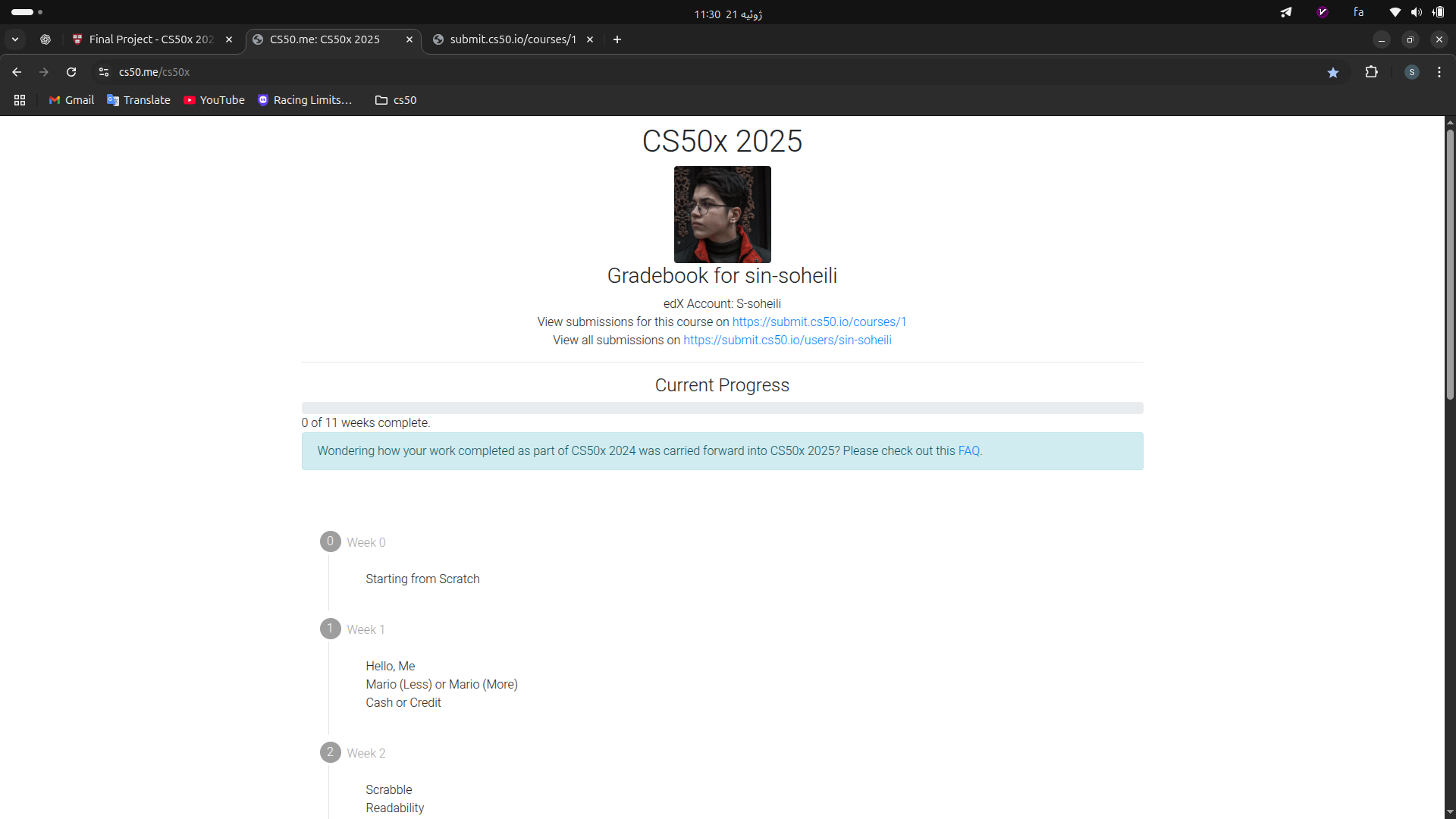
Task: Bookmark star icon in address bar
Action: pos(1333,72)
